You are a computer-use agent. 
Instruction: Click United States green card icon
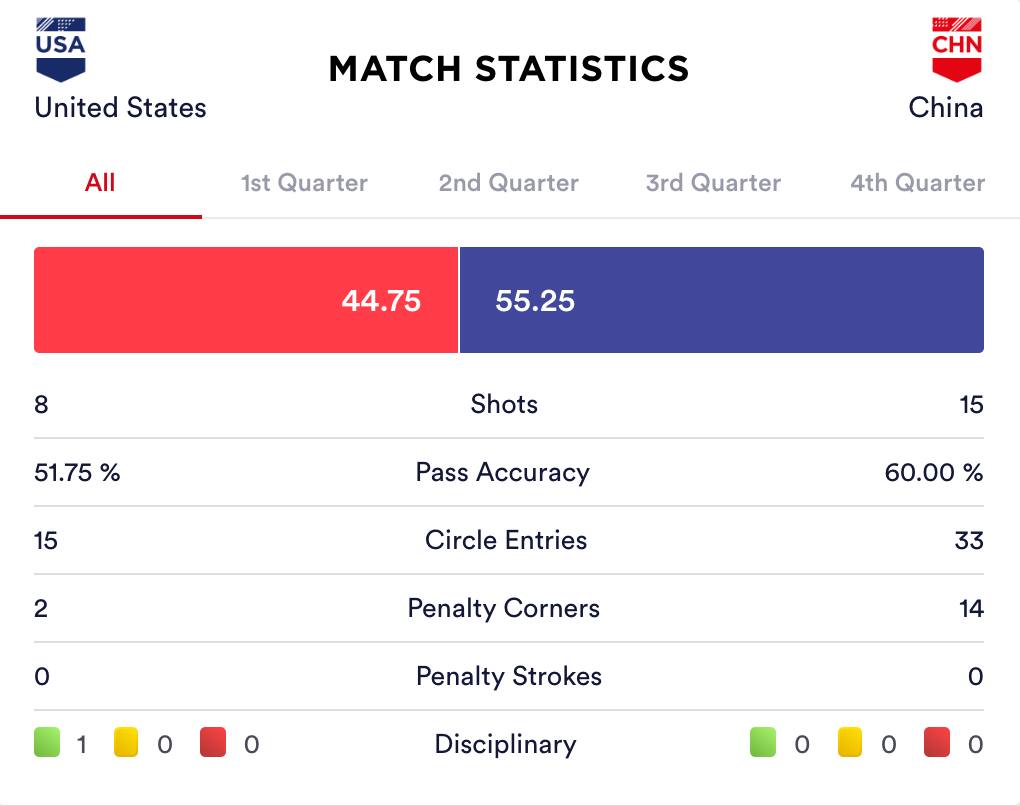pyautogui.click(x=47, y=743)
